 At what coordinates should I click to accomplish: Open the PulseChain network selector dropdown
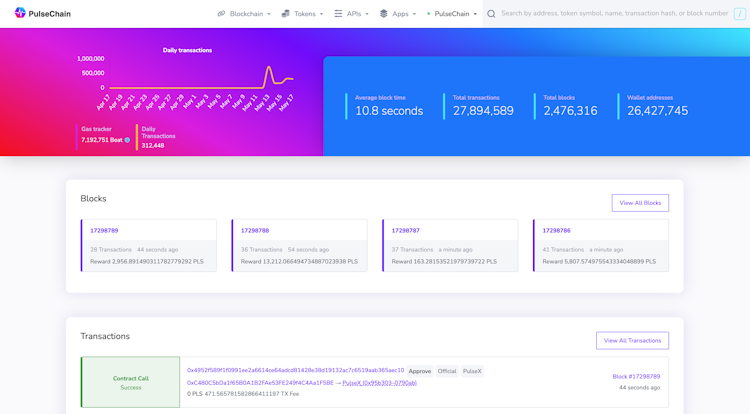452,14
